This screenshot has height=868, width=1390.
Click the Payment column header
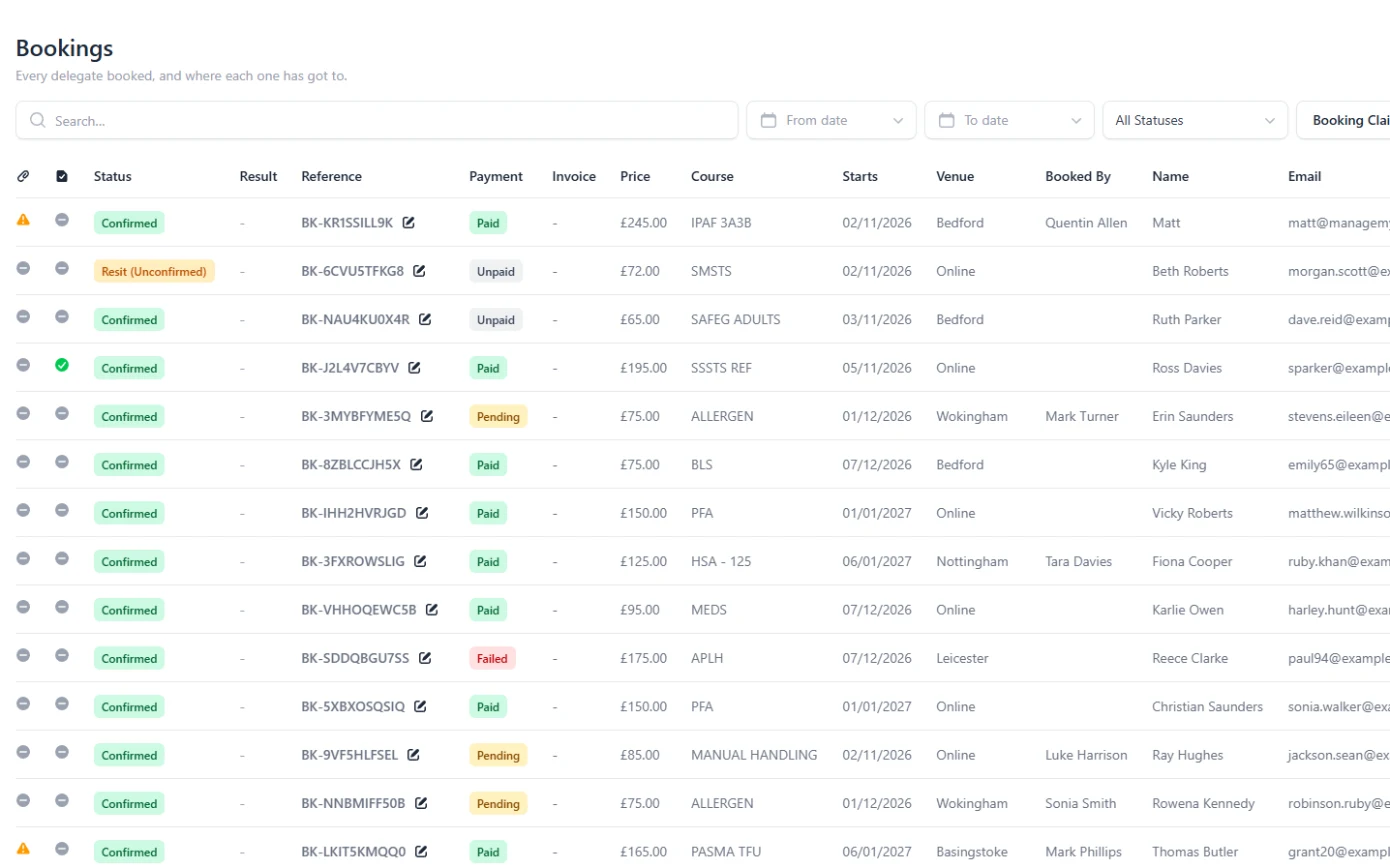click(x=496, y=176)
